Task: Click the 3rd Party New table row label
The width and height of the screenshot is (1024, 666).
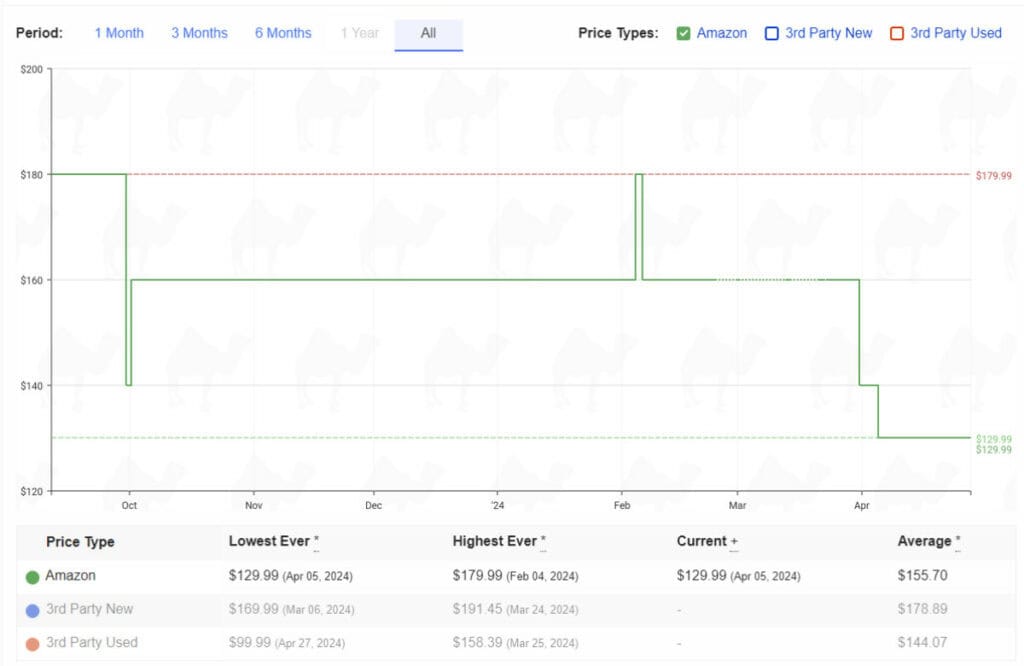Action: 89,609
